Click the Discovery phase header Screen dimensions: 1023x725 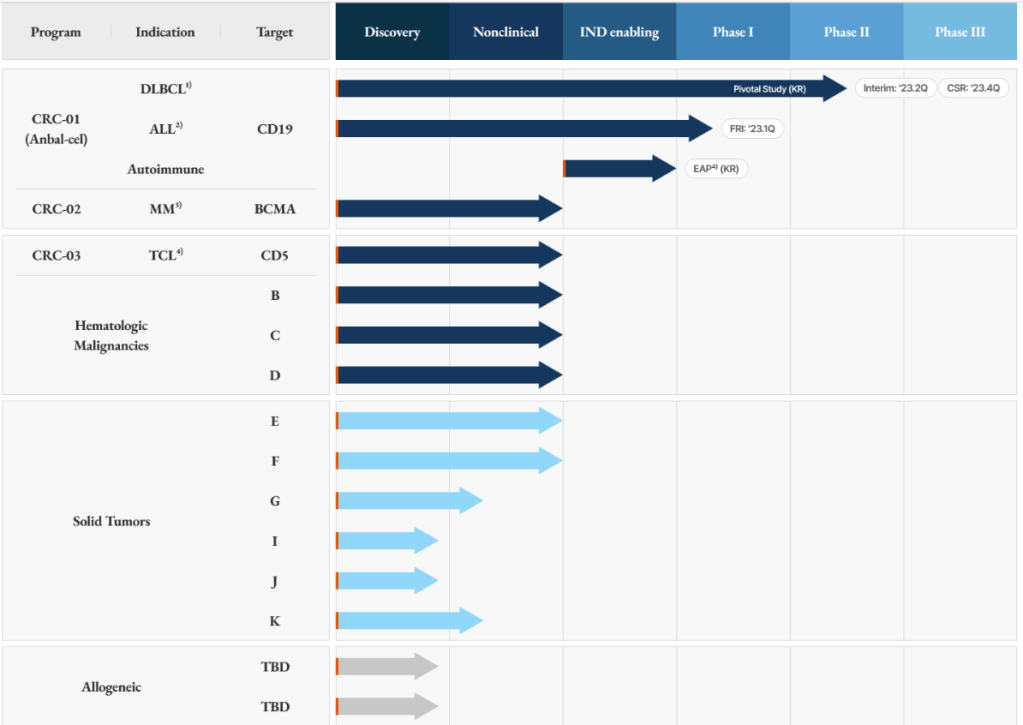pyautogui.click(x=392, y=32)
